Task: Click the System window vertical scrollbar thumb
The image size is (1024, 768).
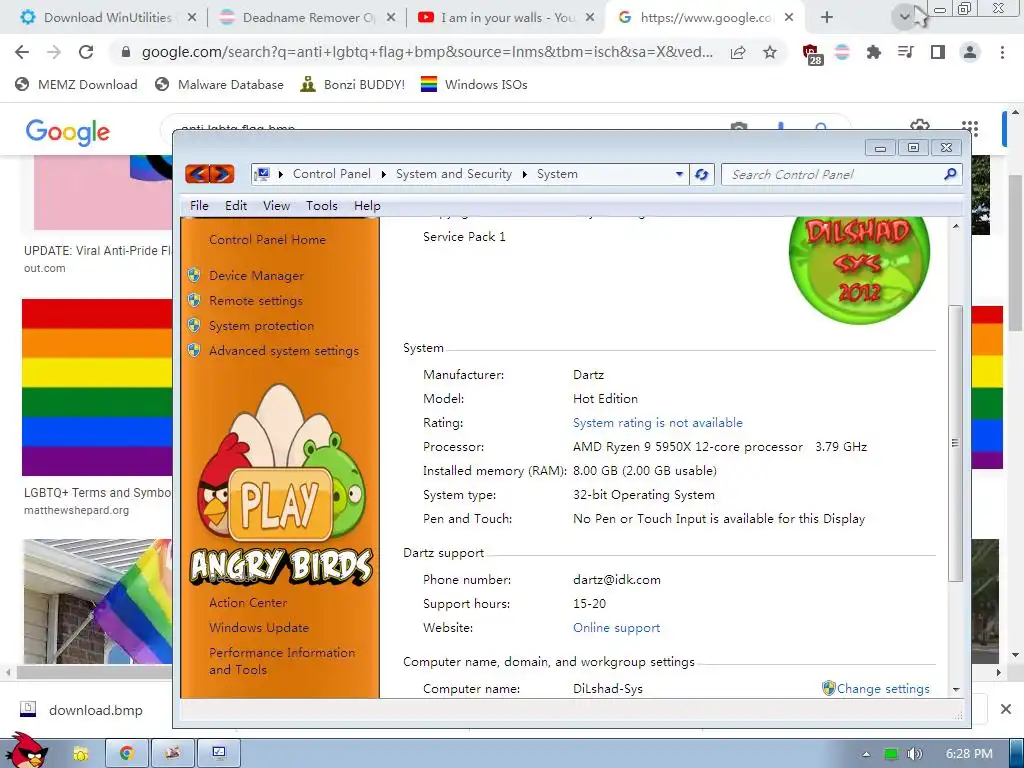Action: click(955, 443)
